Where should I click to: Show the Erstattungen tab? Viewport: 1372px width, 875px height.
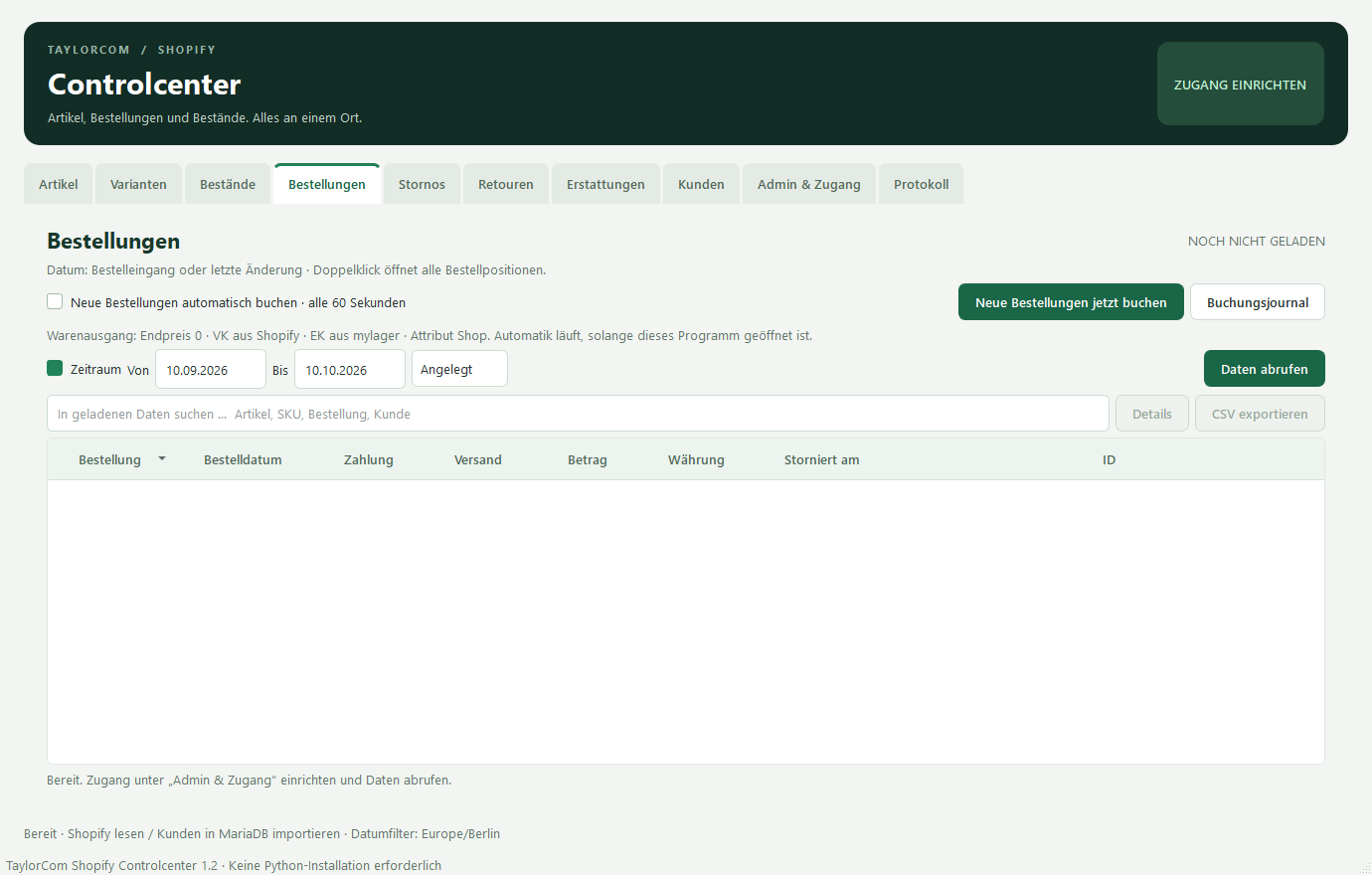point(605,184)
